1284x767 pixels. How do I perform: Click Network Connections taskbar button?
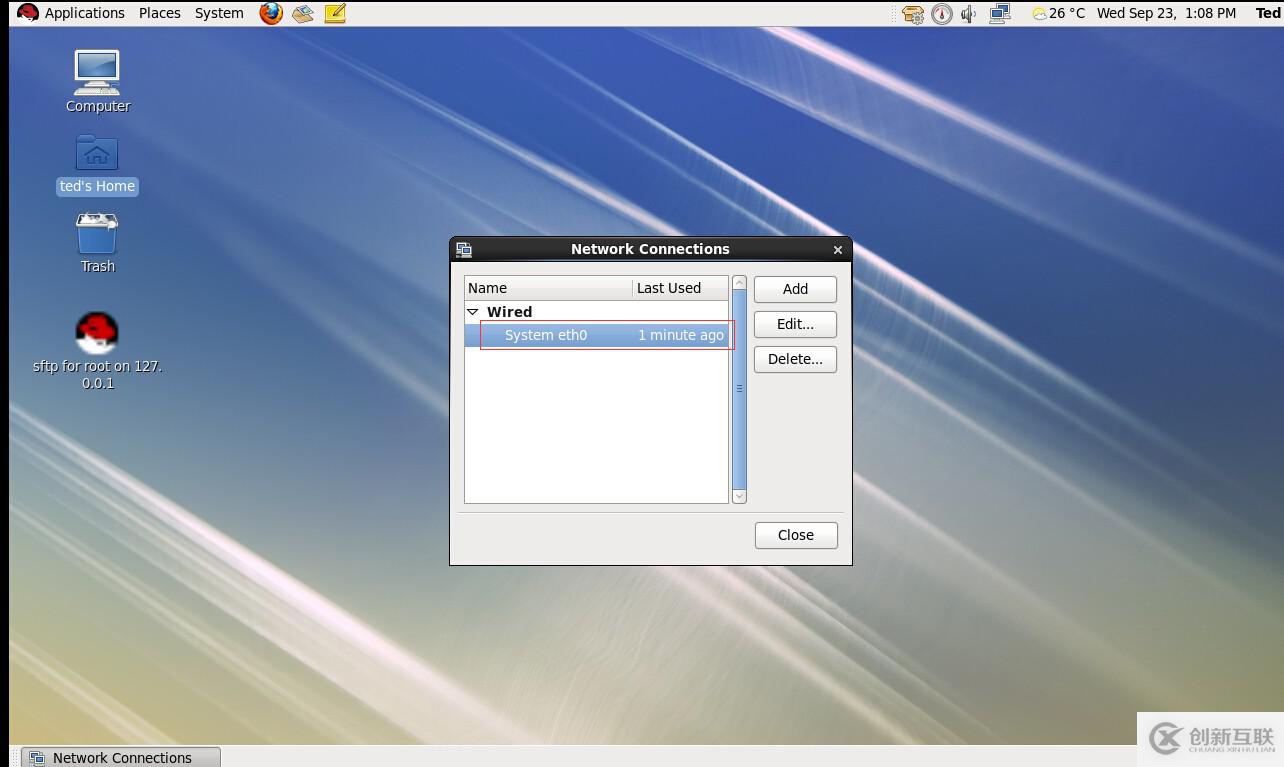coord(122,758)
